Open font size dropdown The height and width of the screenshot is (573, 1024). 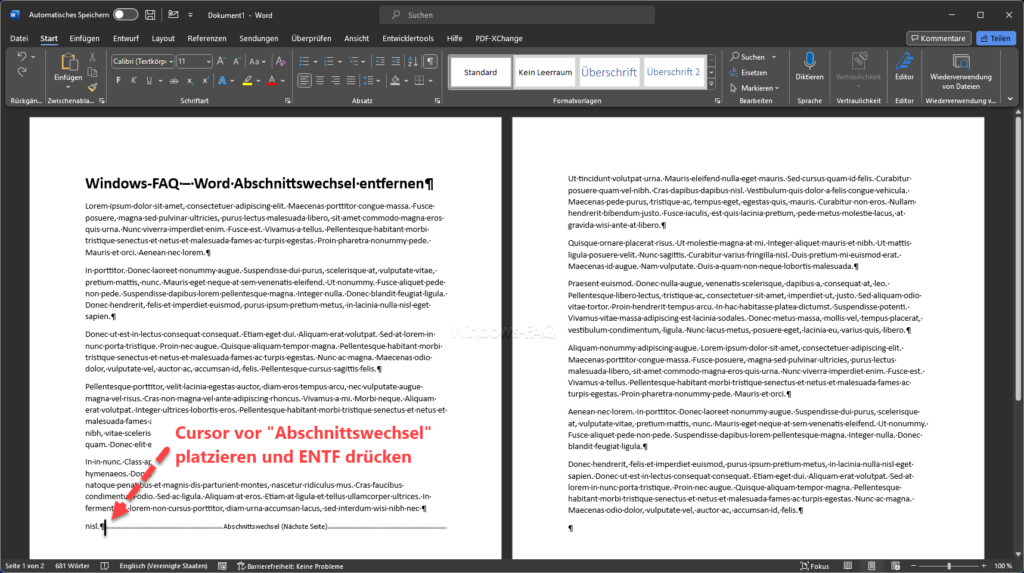click(208, 61)
